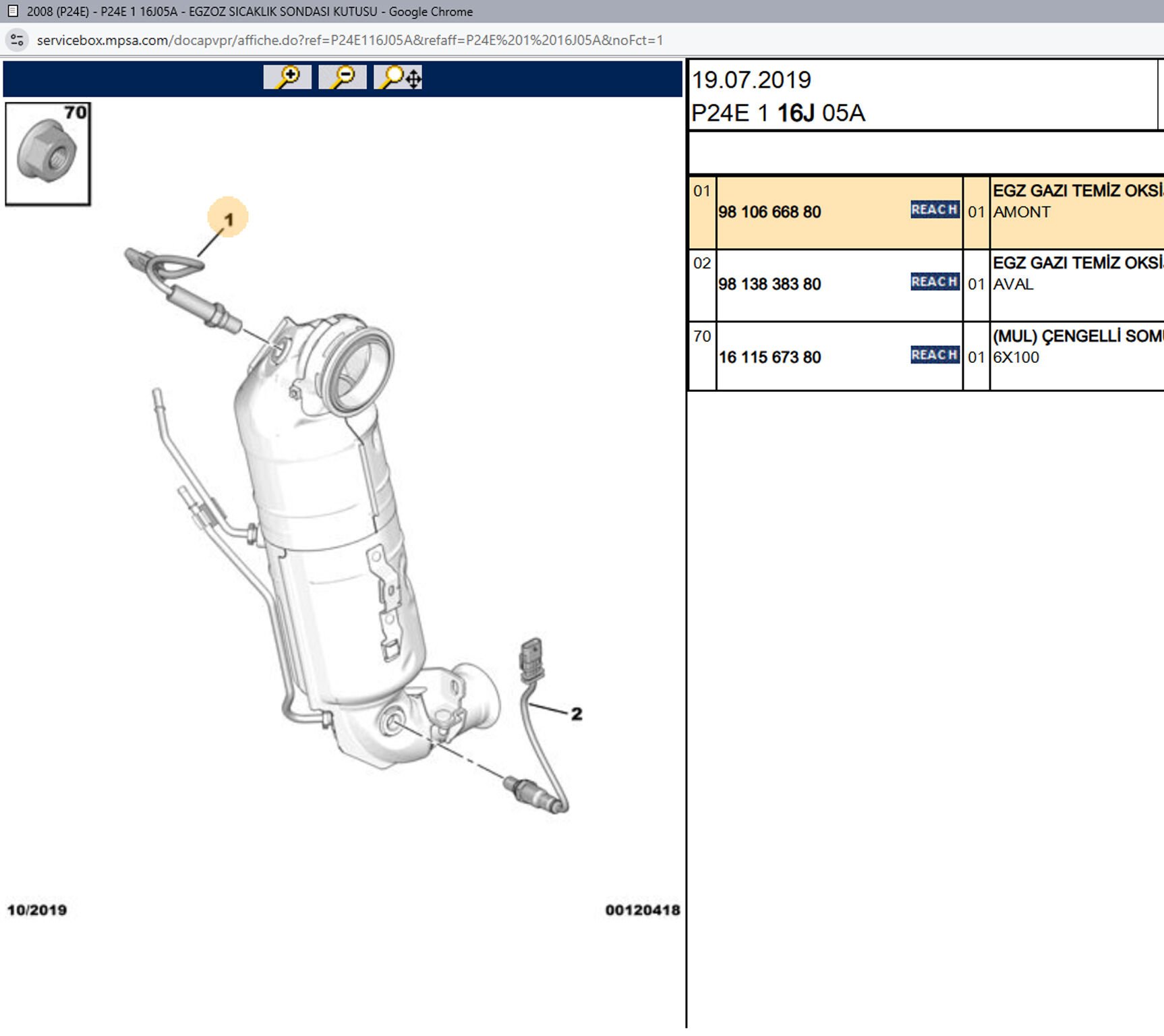The width and height of the screenshot is (1164, 1036).
Task: Click REACH badge for part 98 106 668 80
Action: tap(934, 210)
